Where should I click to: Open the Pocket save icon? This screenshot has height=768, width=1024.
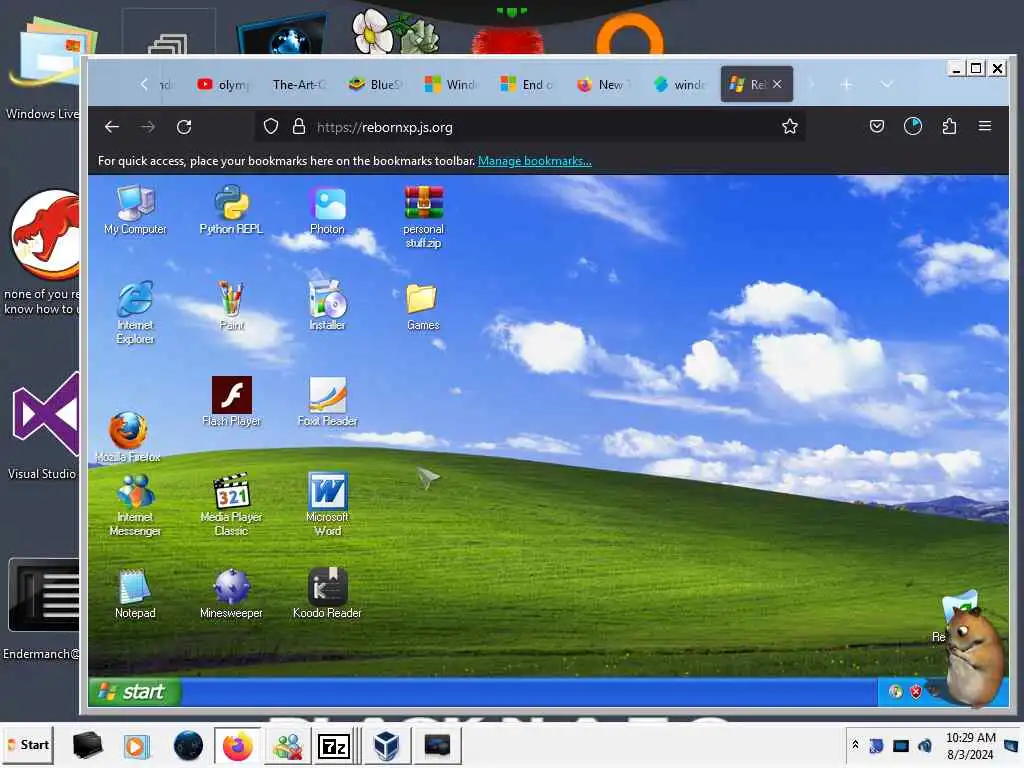876,126
